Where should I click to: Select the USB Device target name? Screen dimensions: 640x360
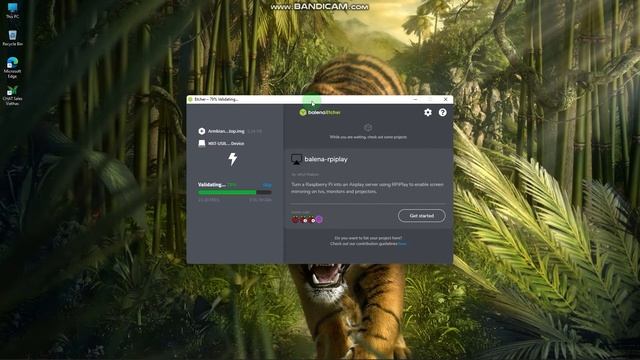226,143
